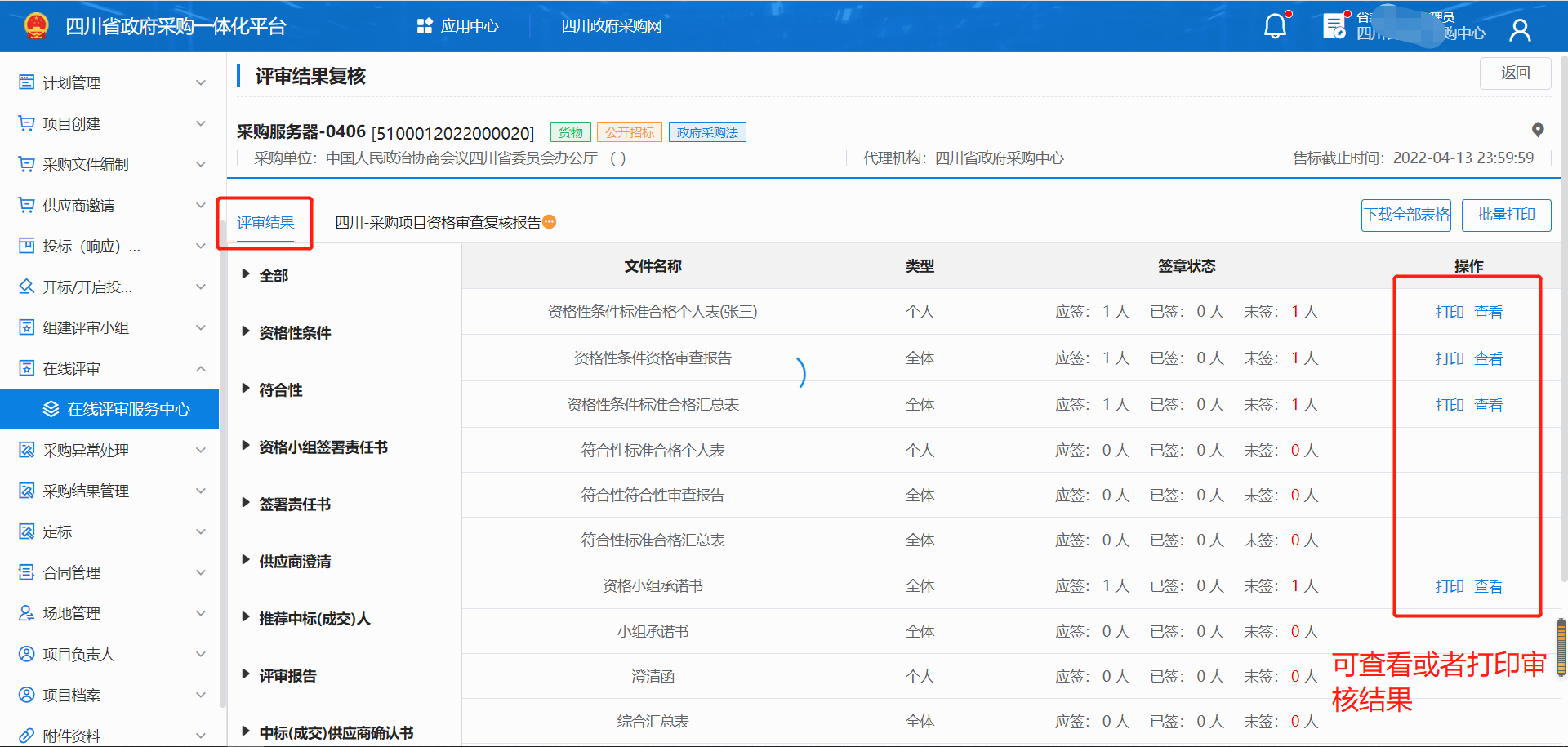Click the 计划管理 sidebar icon
The width and height of the screenshot is (1568, 747).
[x=27, y=82]
